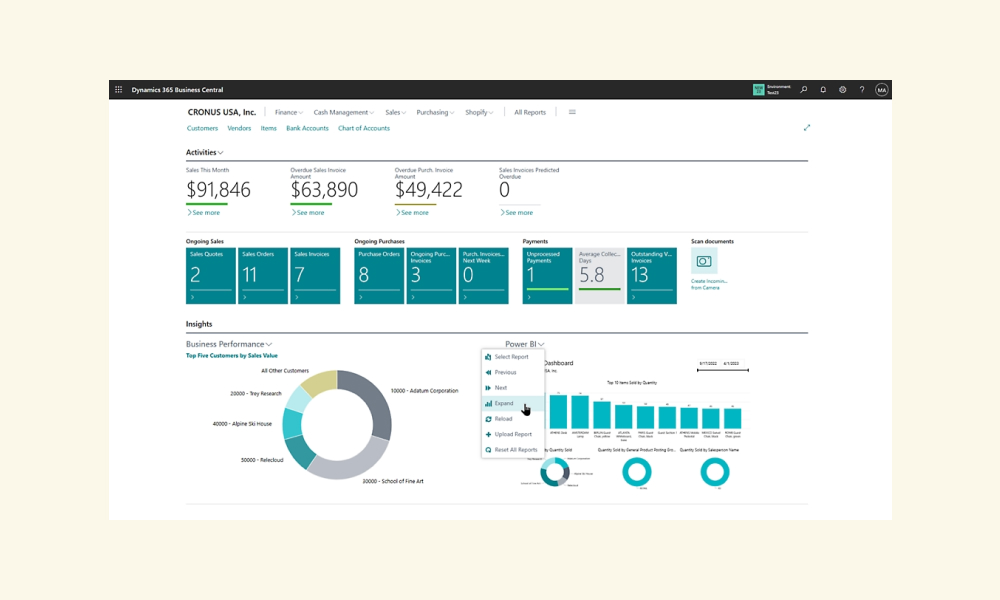Open the Ongoing Purch. Invoices tile
The image size is (1000, 600).
click(431, 275)
